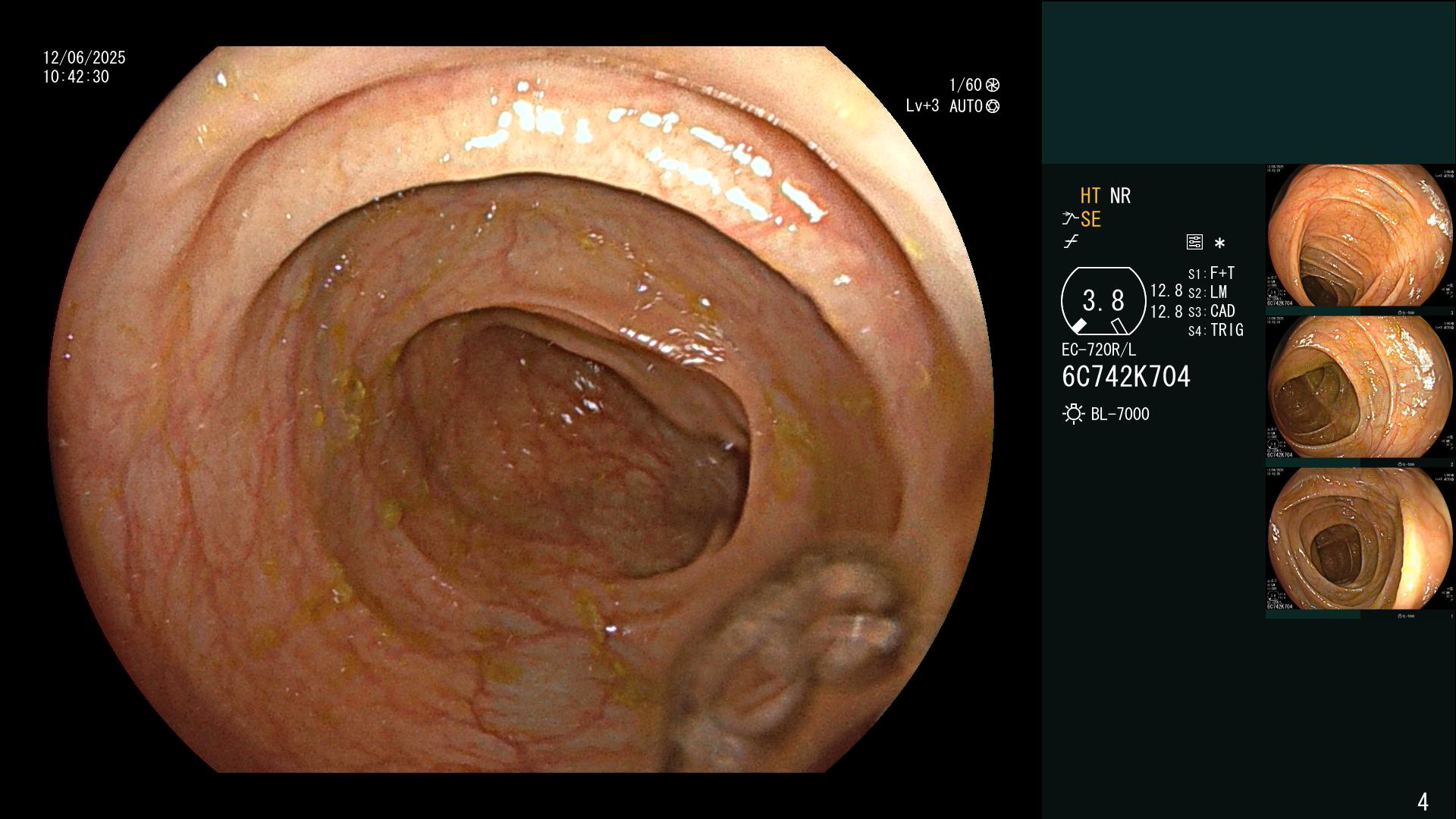Click the asterisk indicator icon

click(1219, 243)
